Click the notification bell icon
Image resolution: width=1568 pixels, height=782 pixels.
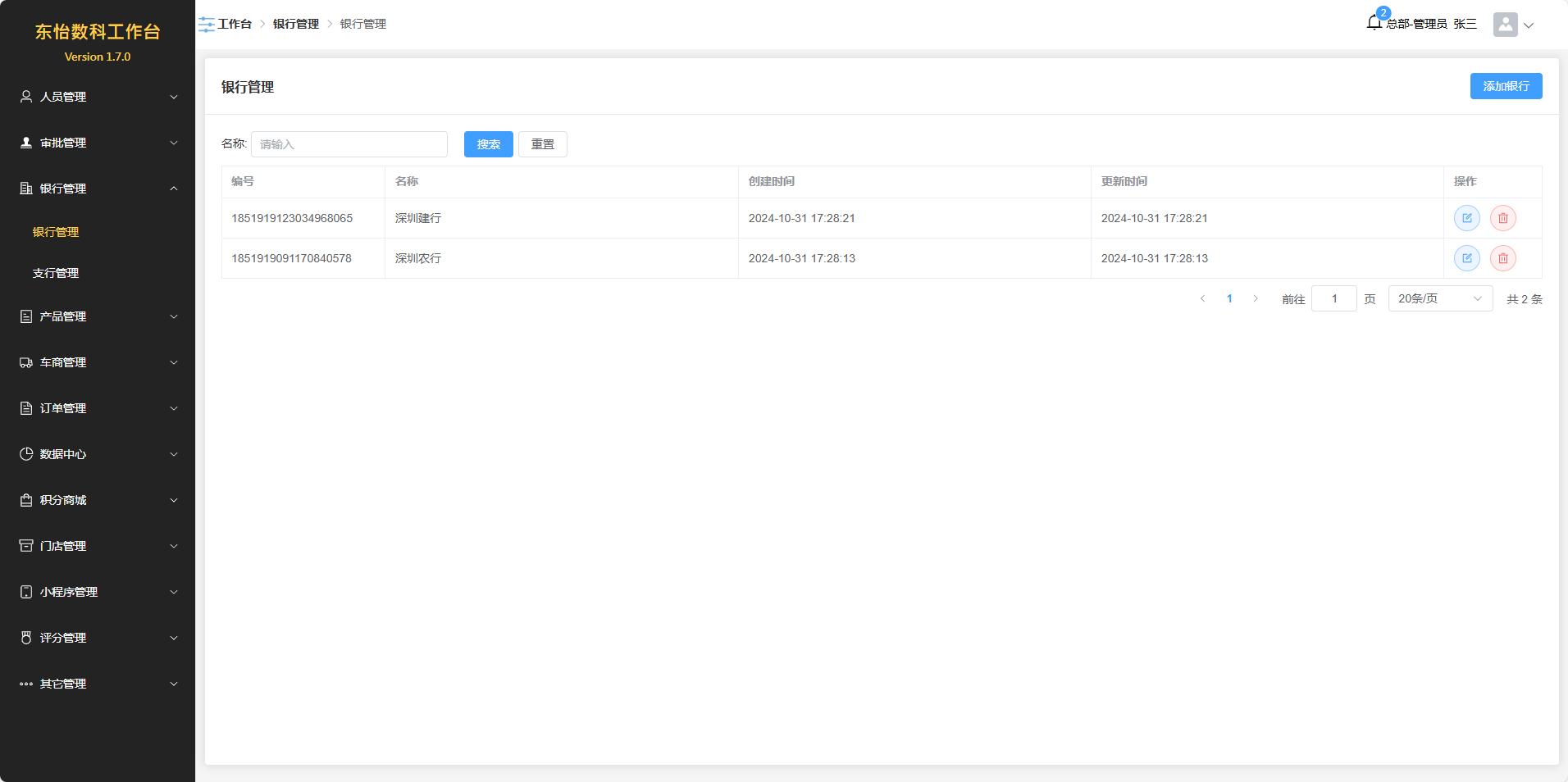(1374, 23)
